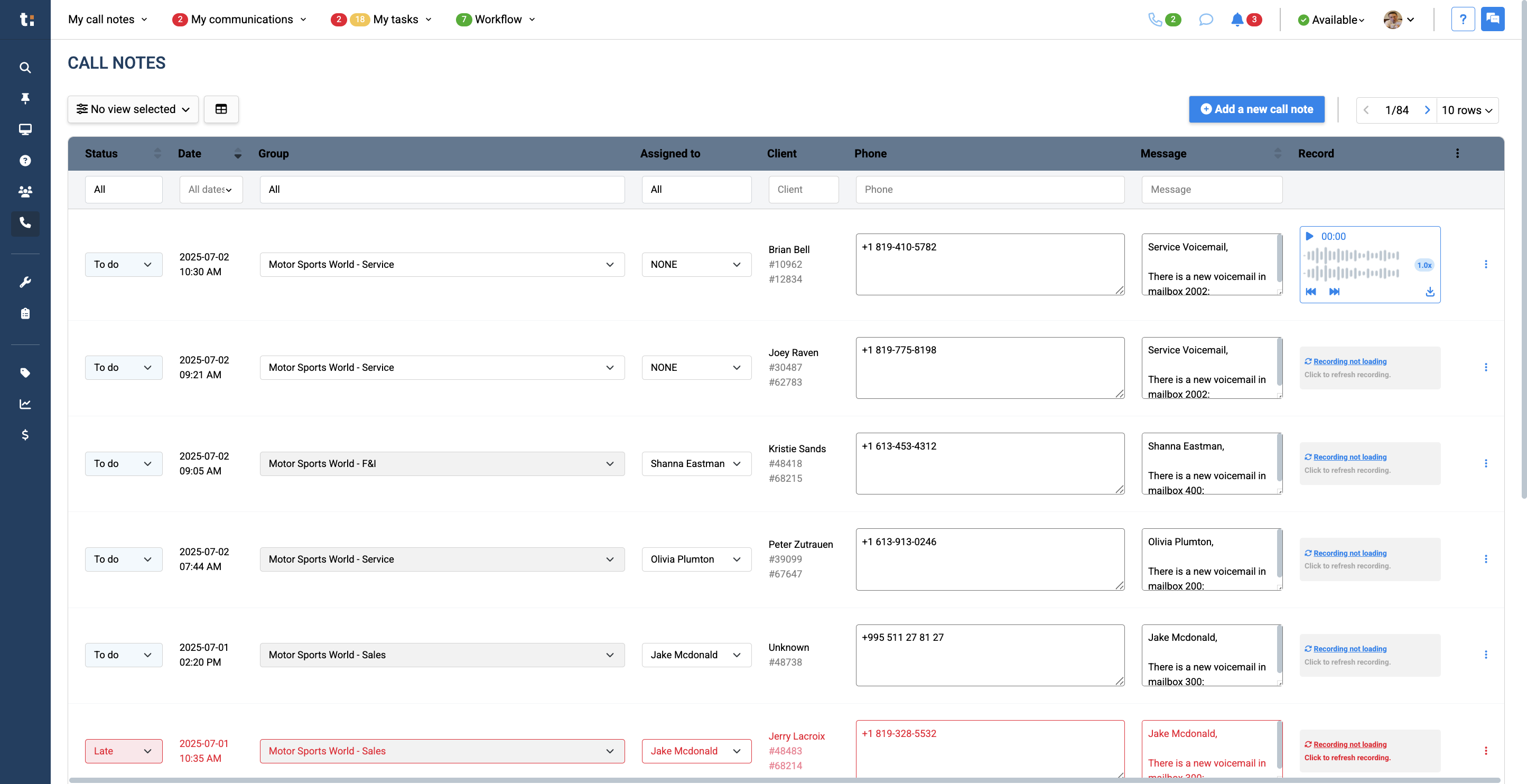Click the Message filter field
Screen dimensions: 1527x784
coord(1212,190)
